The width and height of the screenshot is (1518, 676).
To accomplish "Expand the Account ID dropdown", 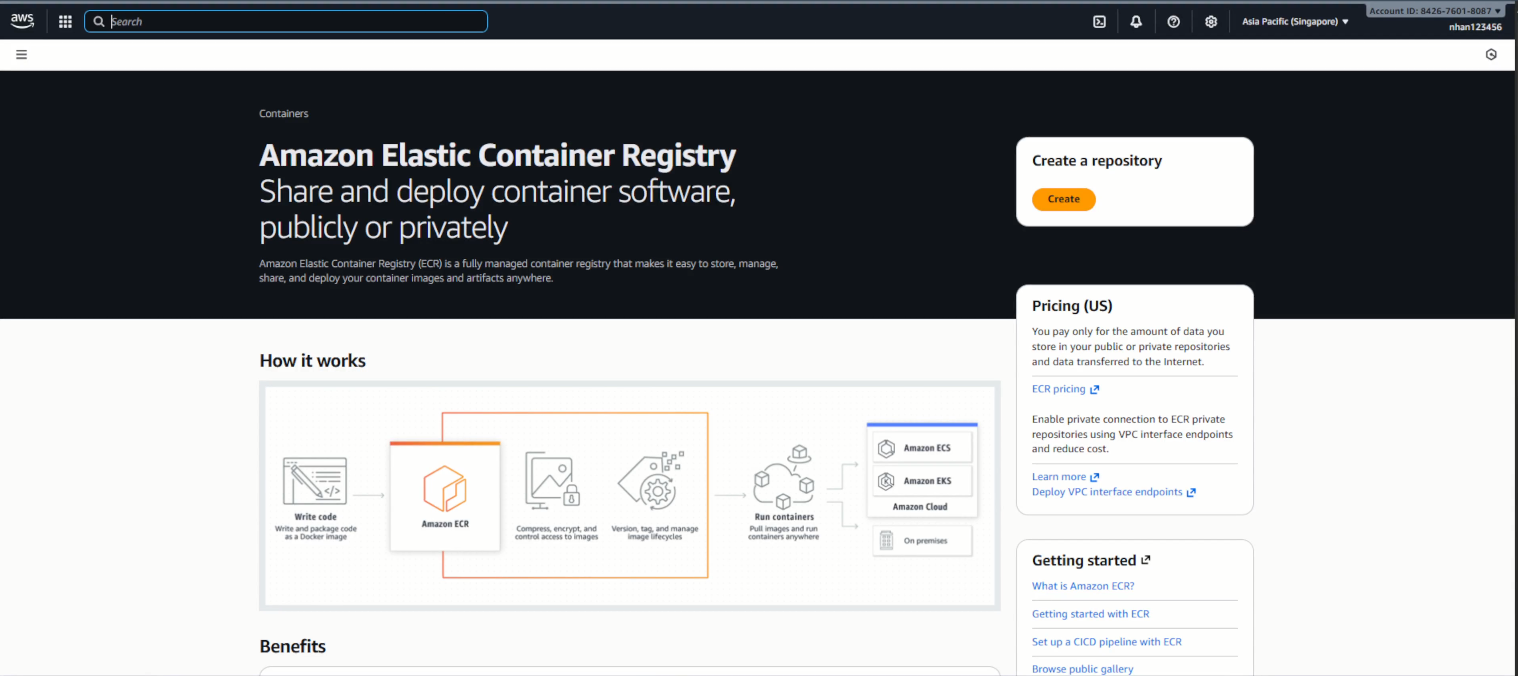I will click(1435, 11).
